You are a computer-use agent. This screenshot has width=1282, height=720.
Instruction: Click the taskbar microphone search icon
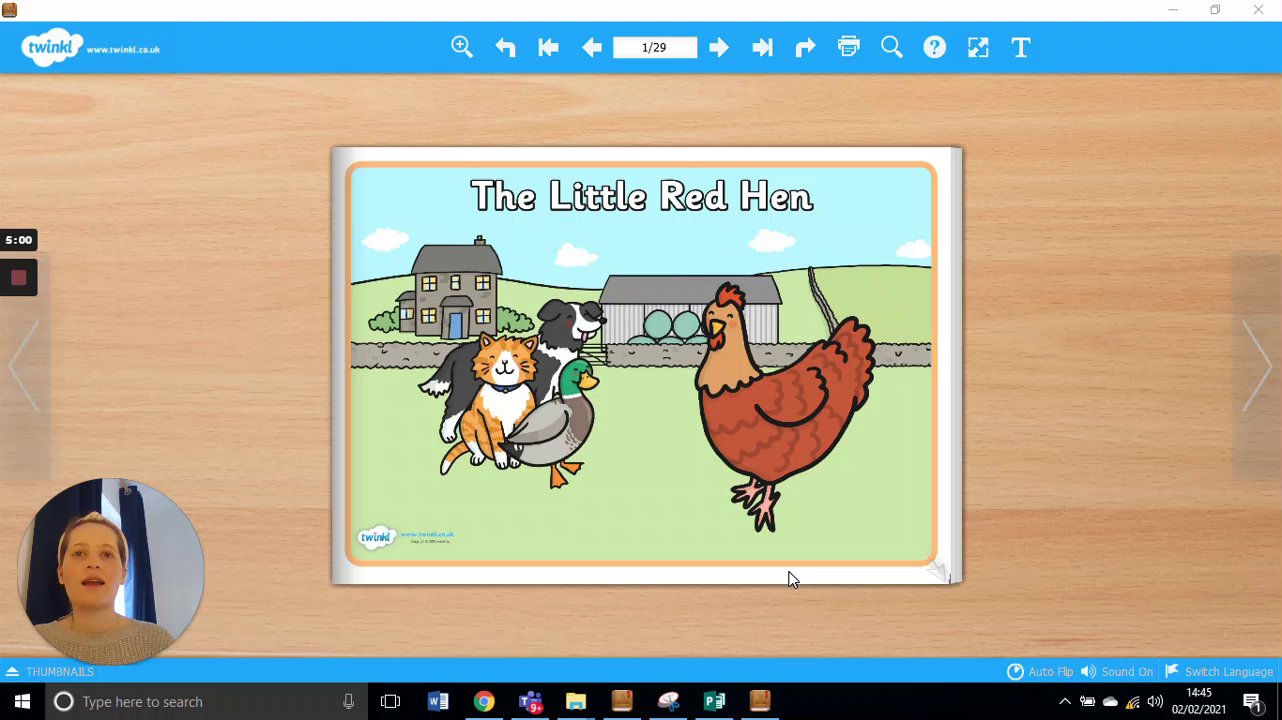tap(348, 702)
